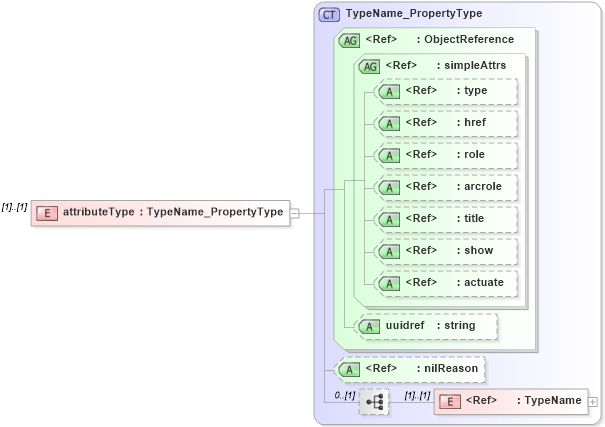This screenshot has width=605, height=427.
Task: Click the A icon for href attribute
Action: pos(389,124)
